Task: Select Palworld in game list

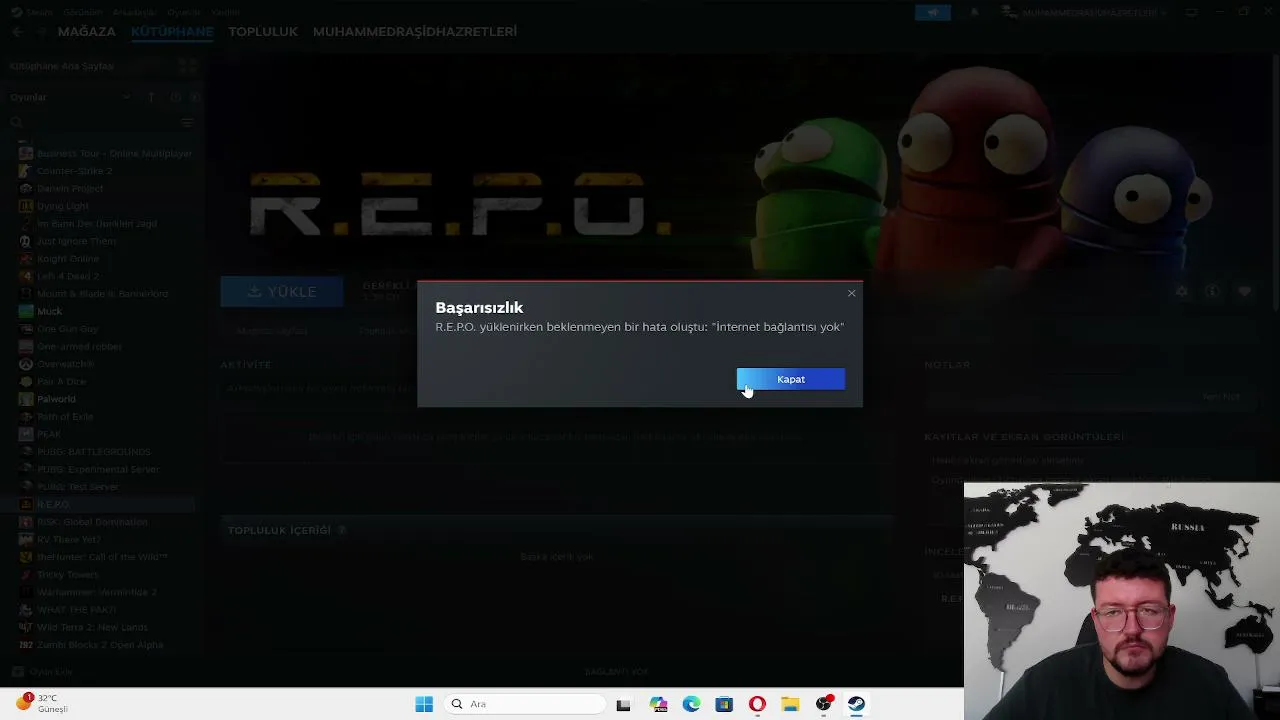Action: [47, 399]
